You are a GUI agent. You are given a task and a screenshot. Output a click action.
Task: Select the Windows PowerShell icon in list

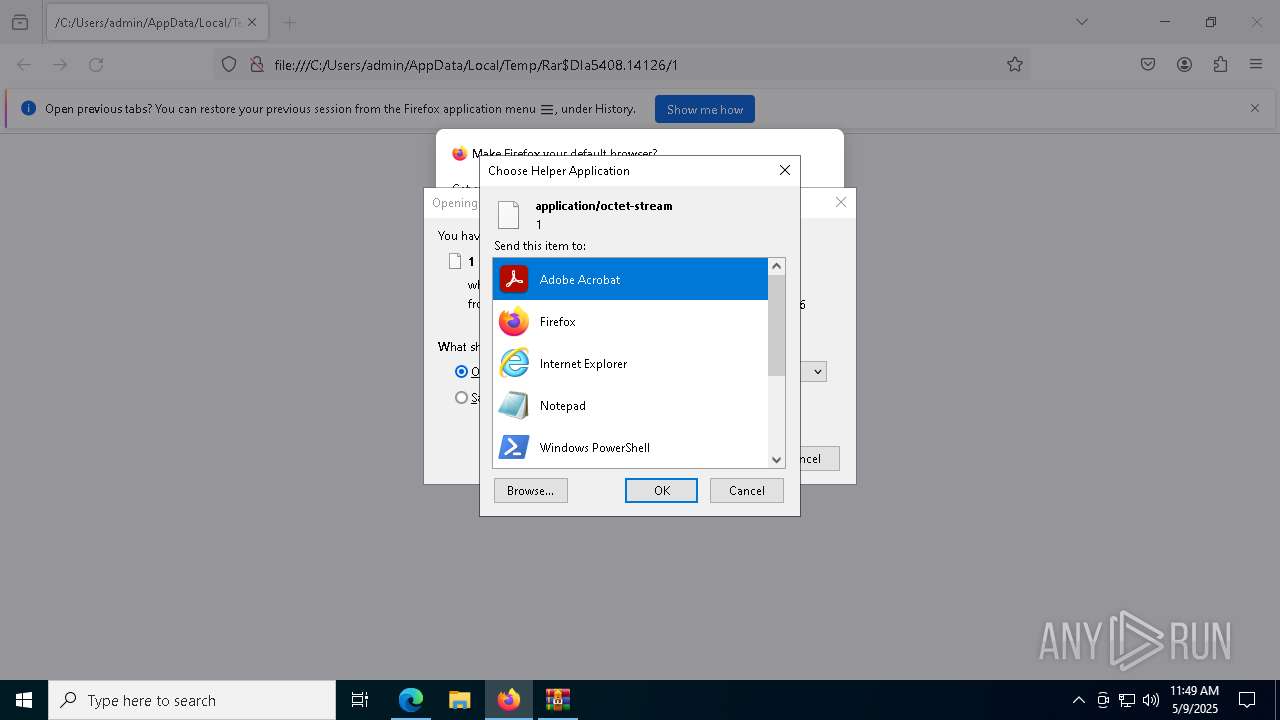click(x=514, y=447)
